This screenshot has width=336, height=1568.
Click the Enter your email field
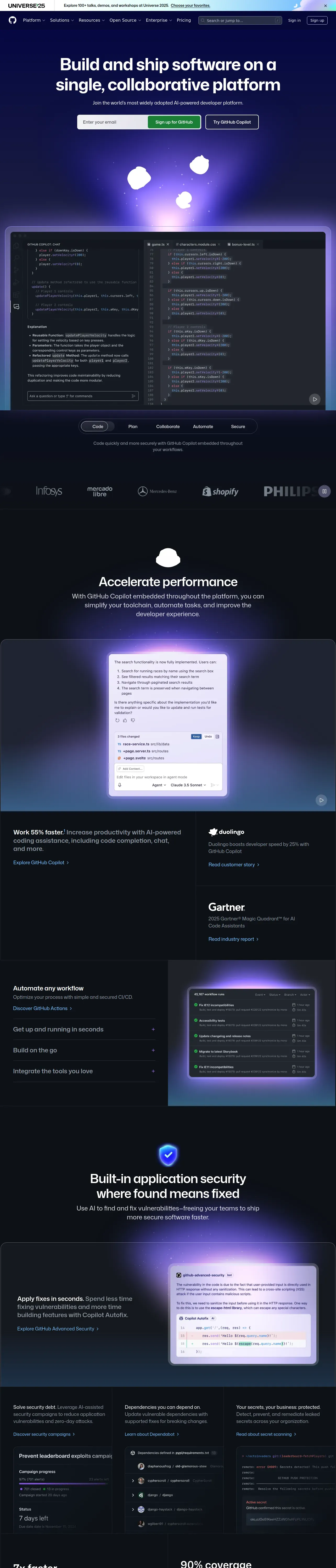[113, 122]
